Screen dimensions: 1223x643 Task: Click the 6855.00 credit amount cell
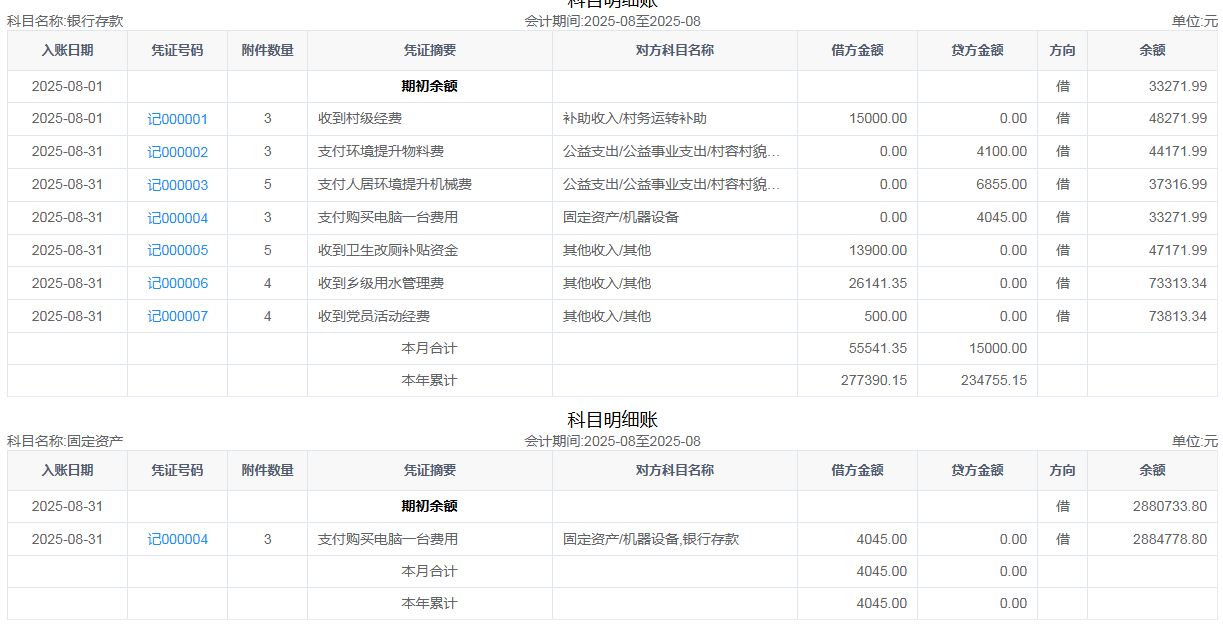[x=1001, y=185]
